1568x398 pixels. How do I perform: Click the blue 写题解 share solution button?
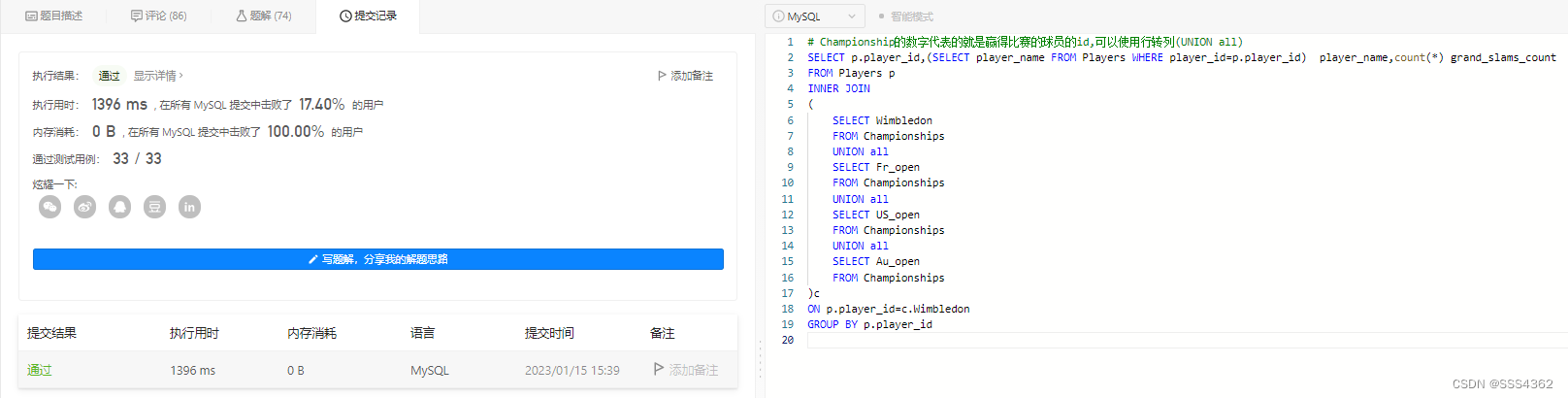coord(378,259)
